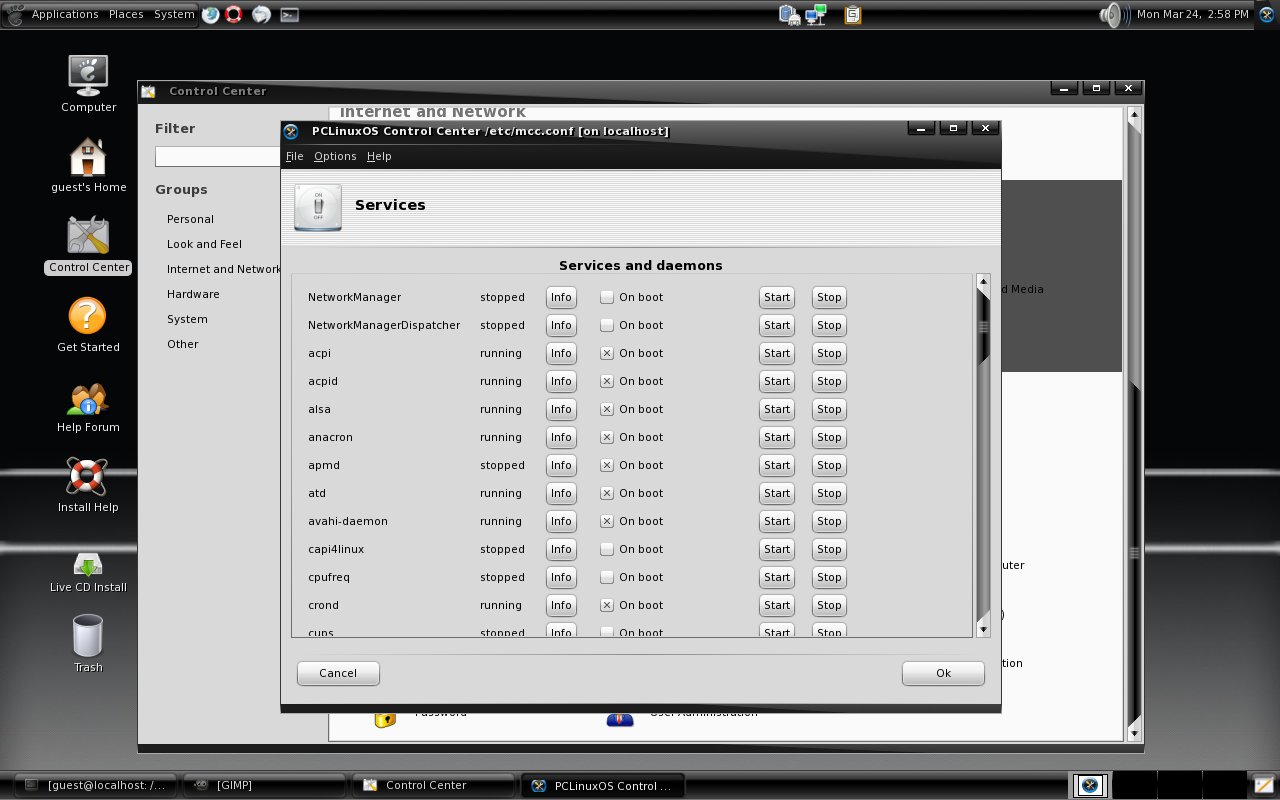Click the avahi-daemon service name
Viewport: 1280px width, 800px height.
click(348, 521)
